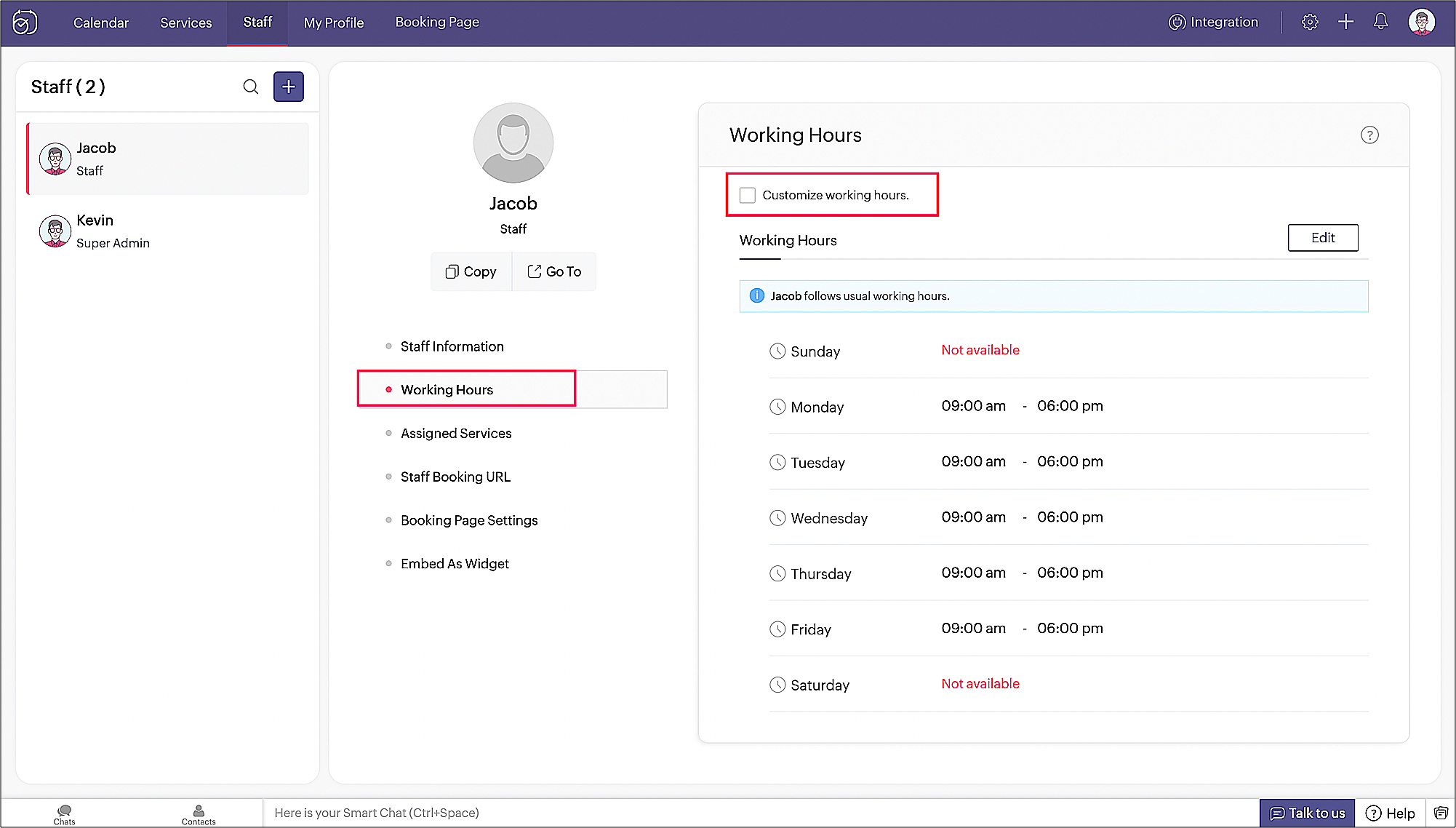Image resolution: width=1456 pixels, height=828 pixels.
Task: Add new staff with plus button
Action: pos(289,87)
